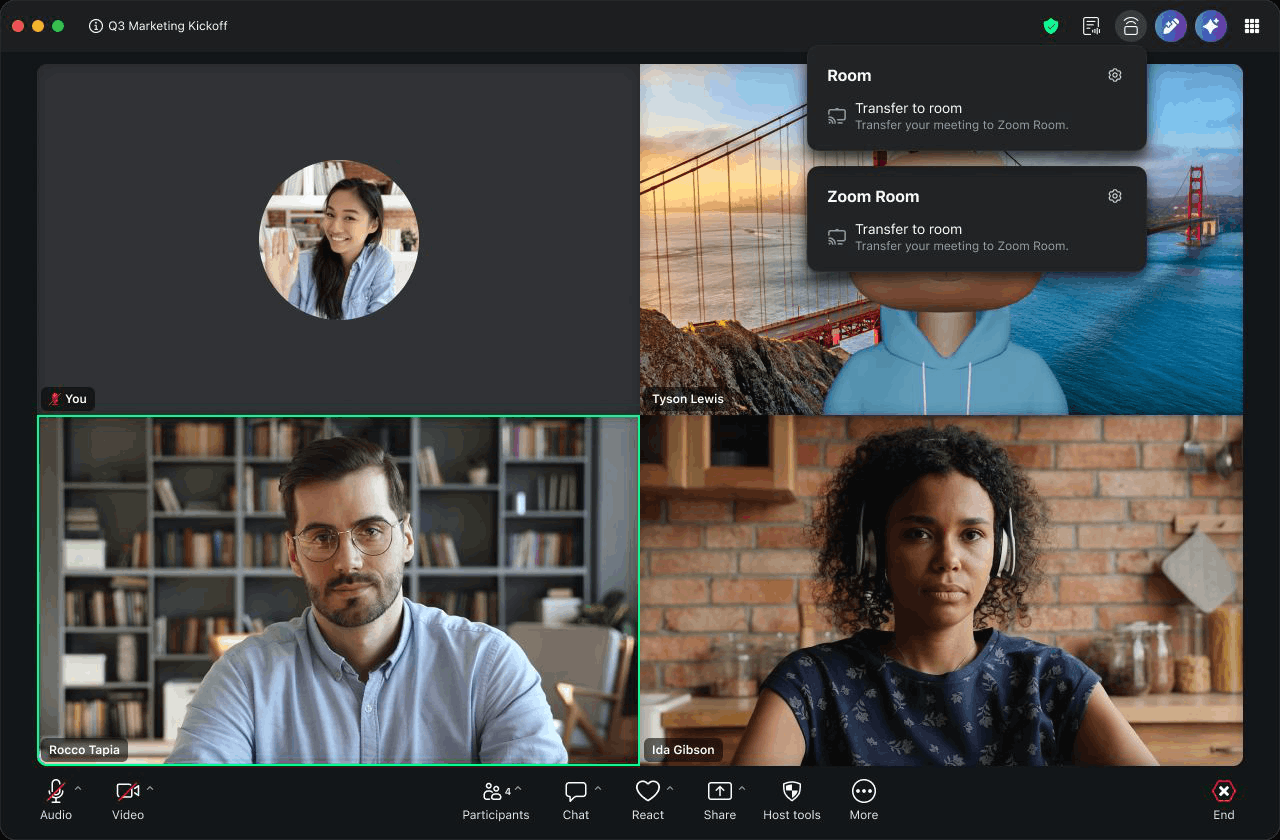Screen dimensions: 1280x840
Task: Click the Zoom Rooms cast icon
Action: [x=1131, y=26]
